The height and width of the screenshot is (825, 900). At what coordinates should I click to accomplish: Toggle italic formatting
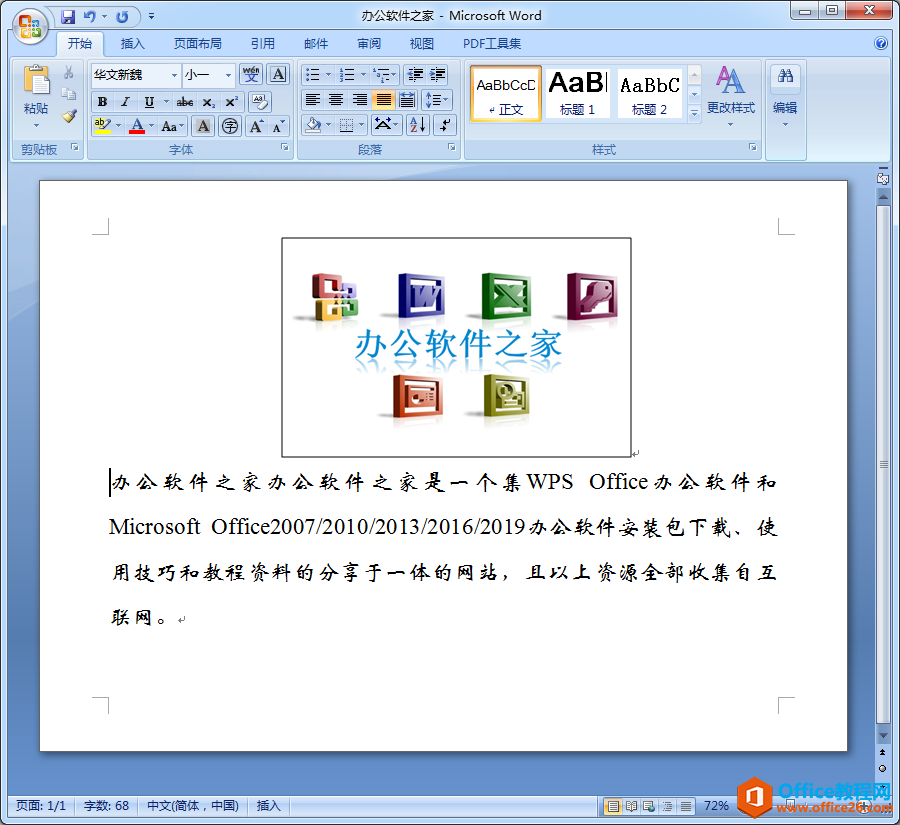click(x=125, y=101)
